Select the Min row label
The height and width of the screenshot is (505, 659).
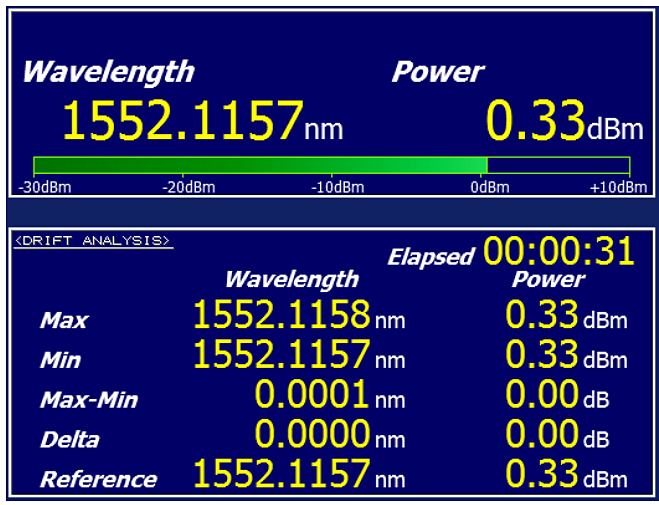coord(60,360)
